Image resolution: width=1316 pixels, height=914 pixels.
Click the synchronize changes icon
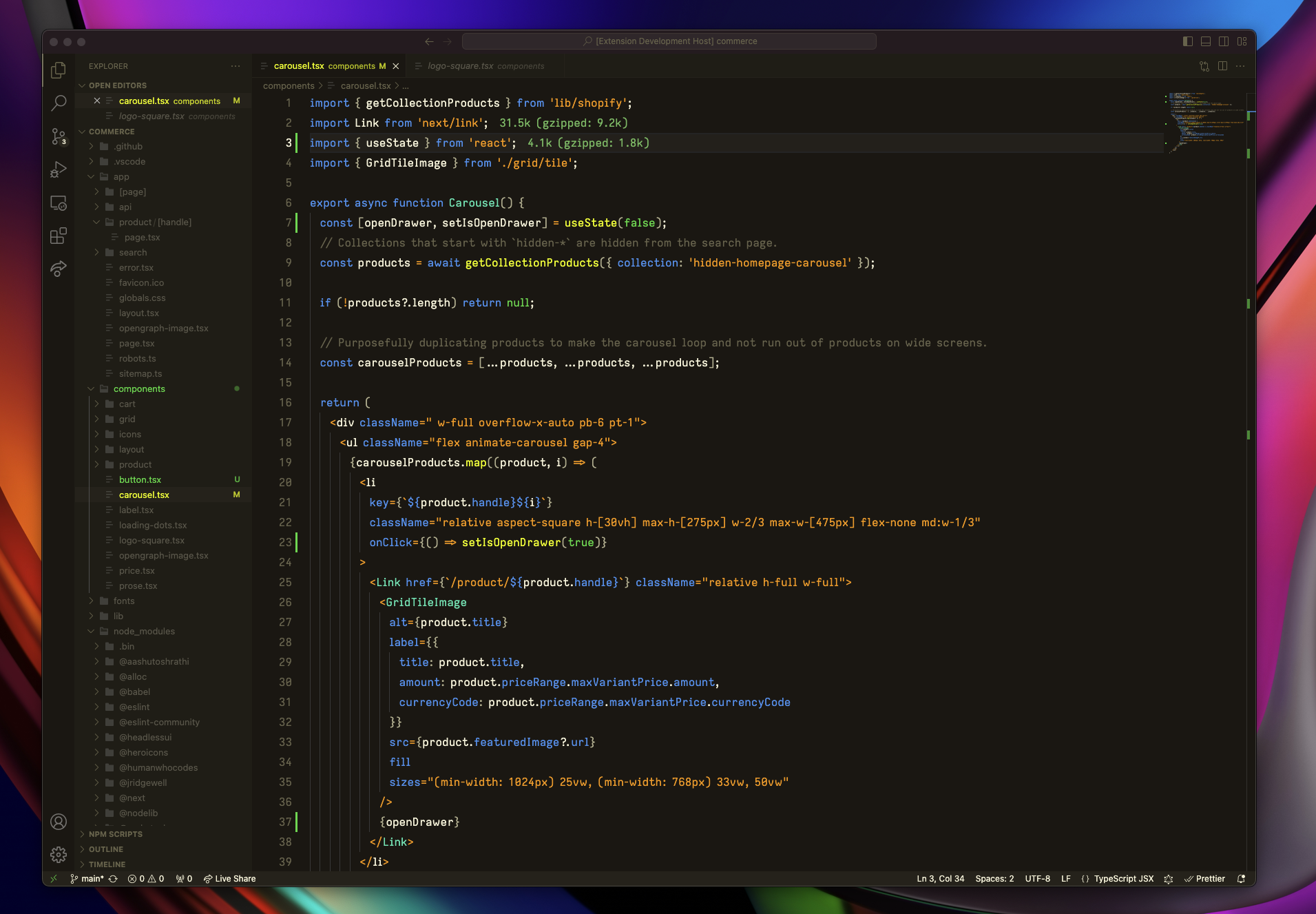coord(113,879)
